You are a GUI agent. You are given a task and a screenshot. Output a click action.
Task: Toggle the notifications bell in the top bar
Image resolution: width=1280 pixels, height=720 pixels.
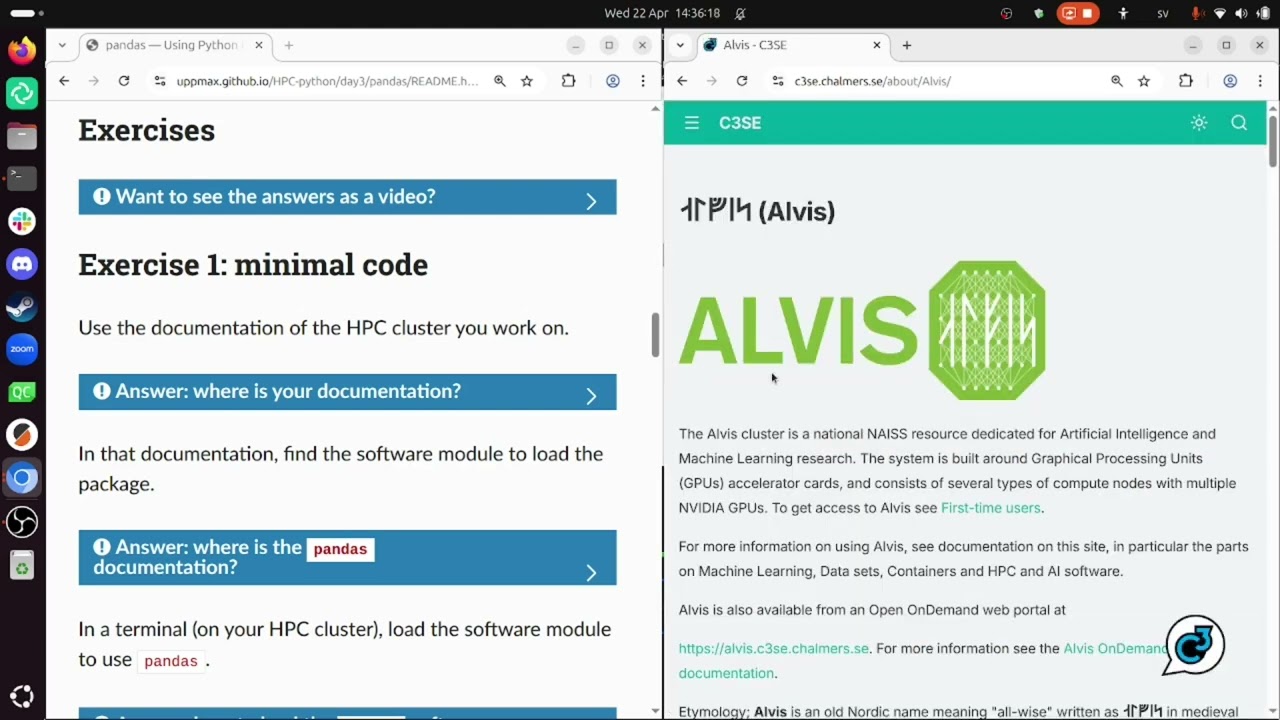coord(740,13)
